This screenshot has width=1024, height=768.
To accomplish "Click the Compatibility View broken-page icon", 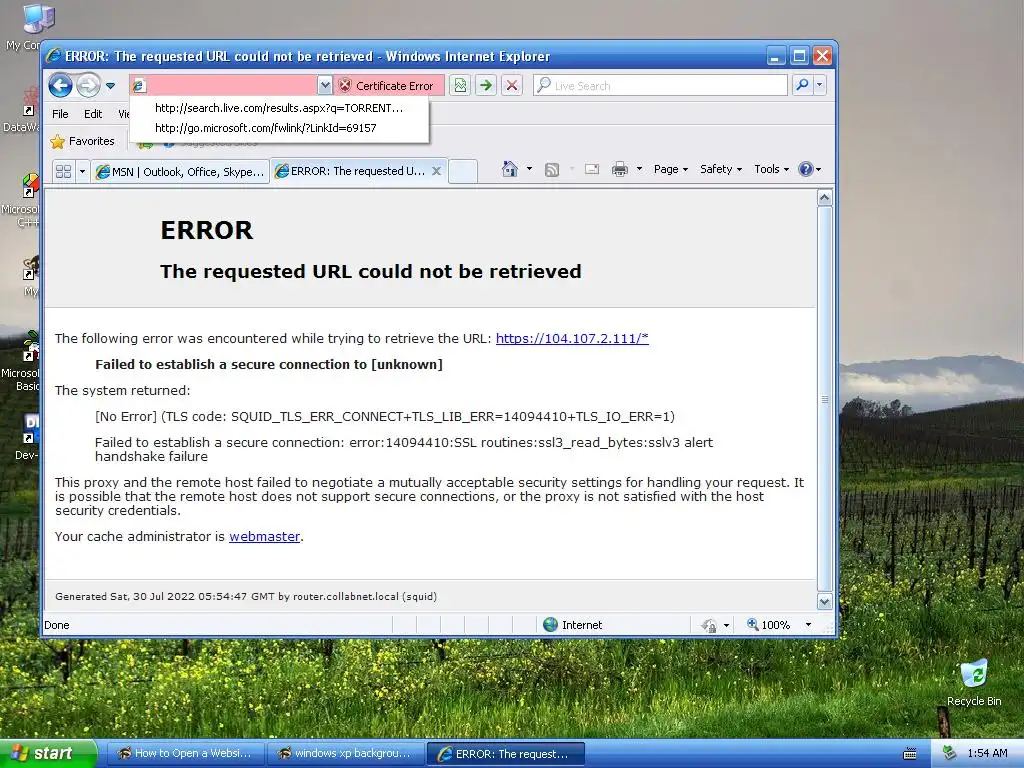I will [x=460, y=86].
